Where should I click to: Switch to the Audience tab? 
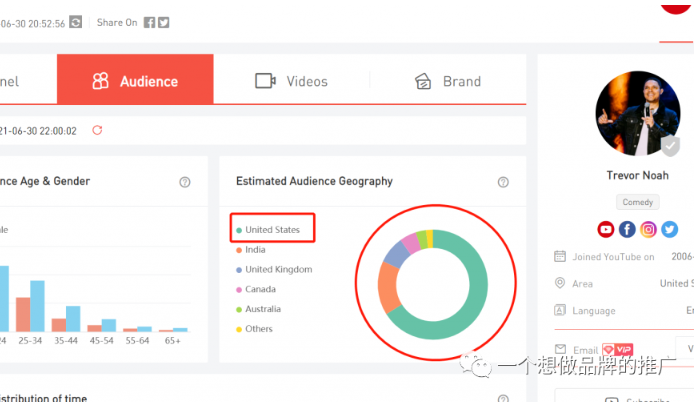[x=135, y=79]
